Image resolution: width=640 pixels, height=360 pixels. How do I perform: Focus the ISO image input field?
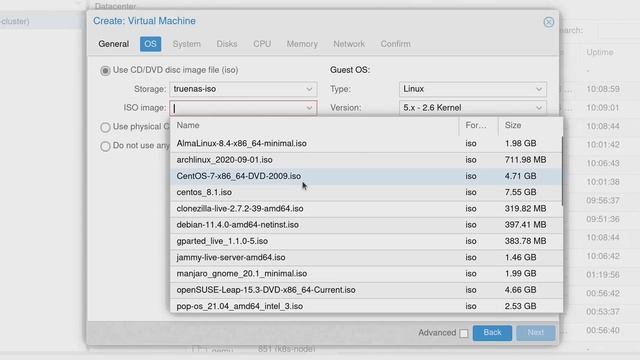click(x=237, y=108)
